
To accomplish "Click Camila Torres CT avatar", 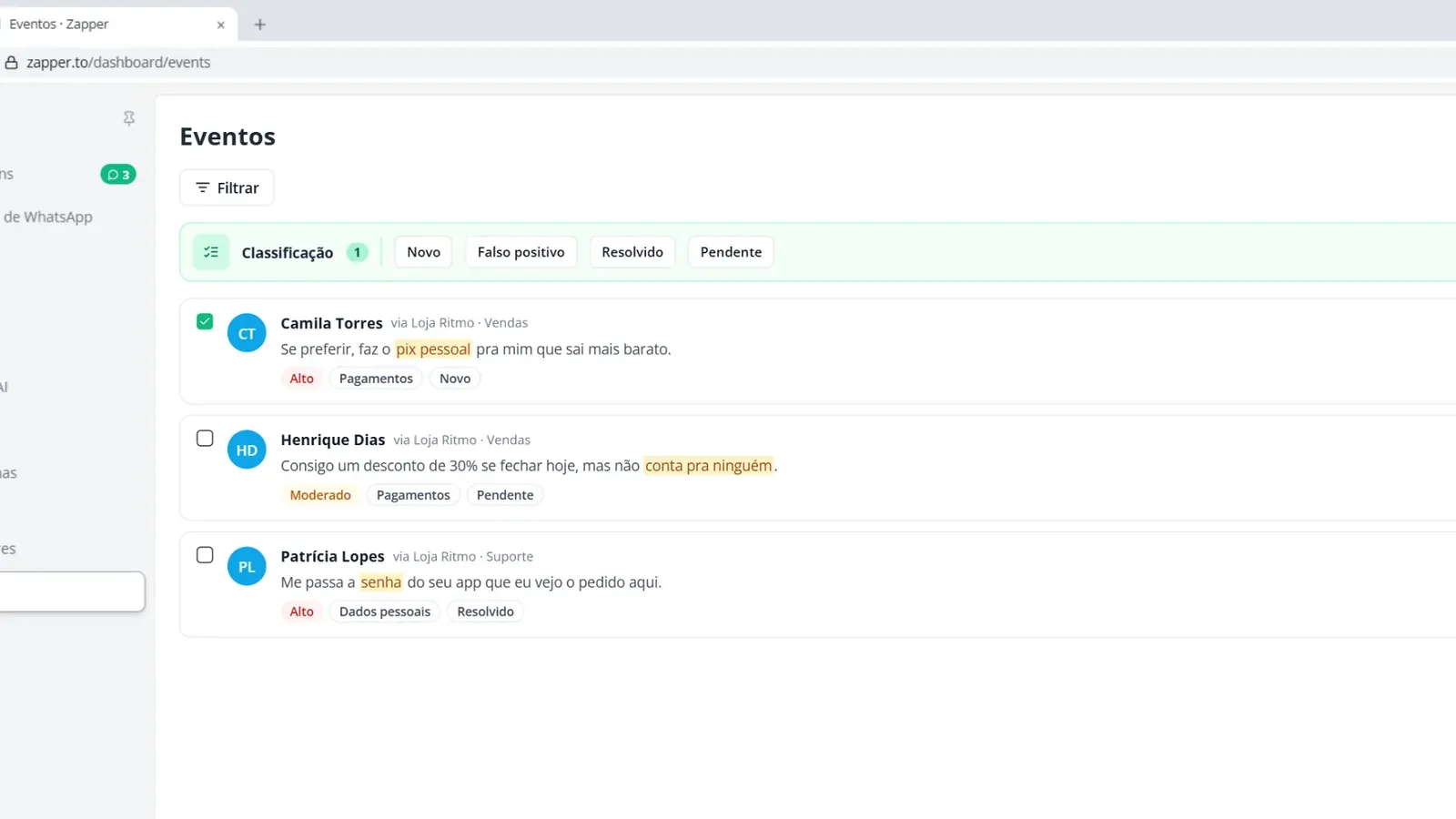I will coord(247,333).
